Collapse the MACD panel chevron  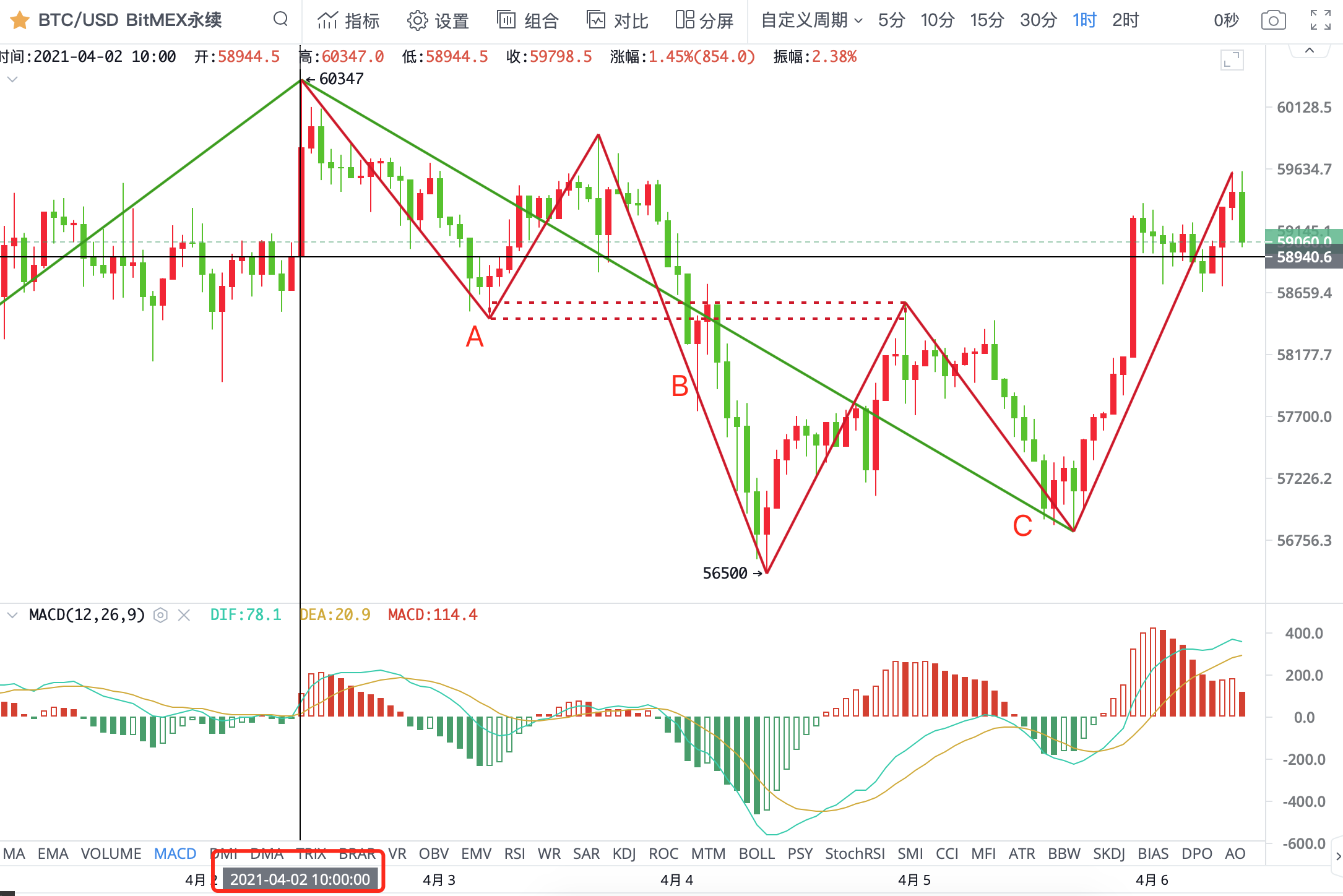(x=12, y=615)
